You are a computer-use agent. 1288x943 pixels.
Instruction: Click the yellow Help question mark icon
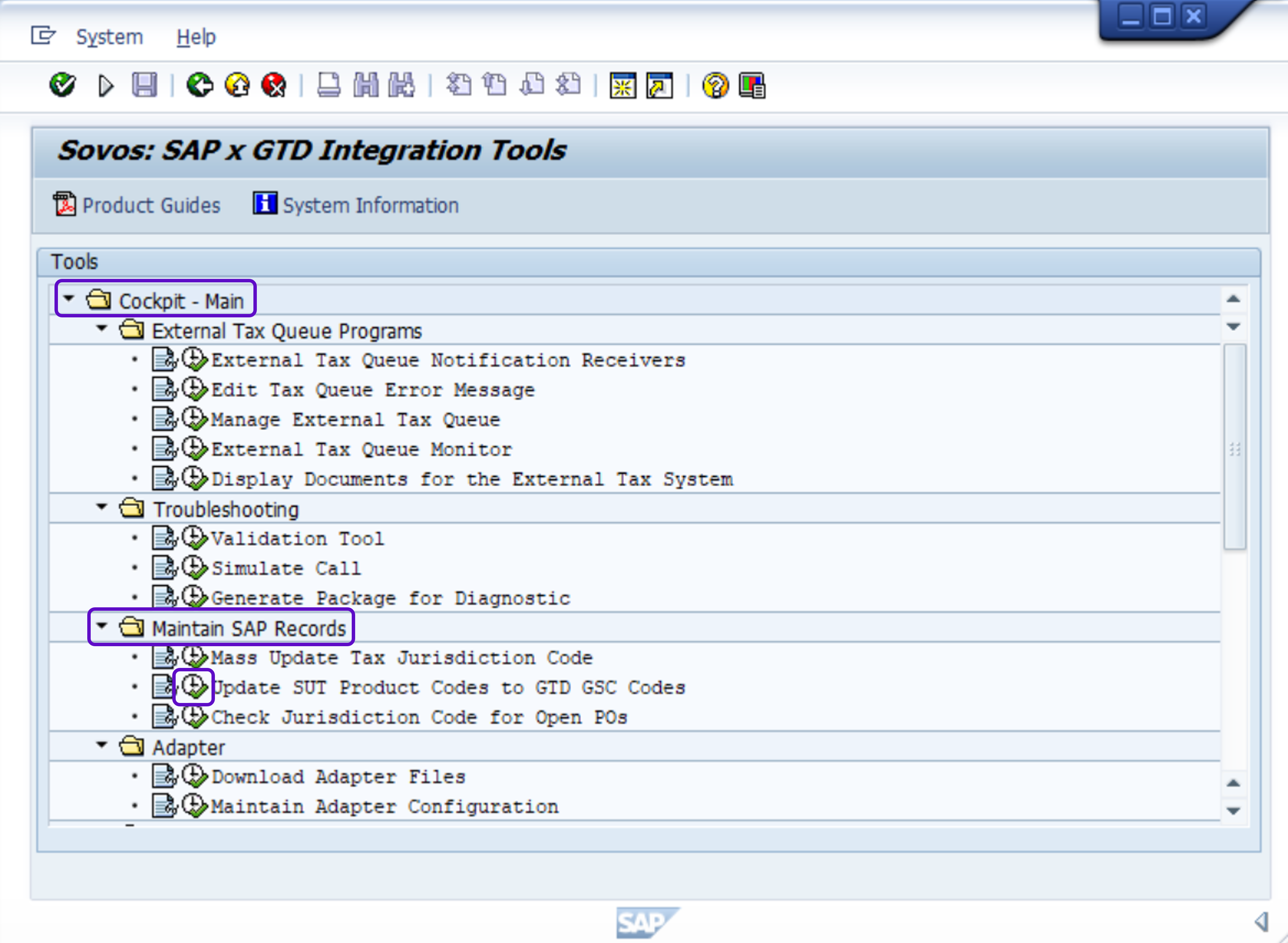point(715,86)
